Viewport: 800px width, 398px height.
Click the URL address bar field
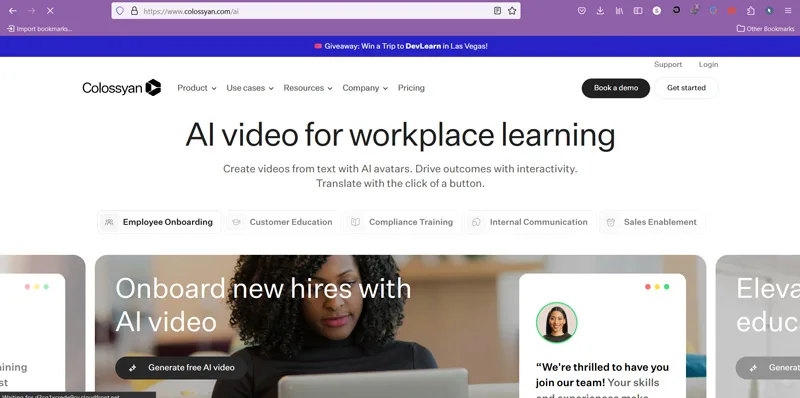[x=315, y=11]
